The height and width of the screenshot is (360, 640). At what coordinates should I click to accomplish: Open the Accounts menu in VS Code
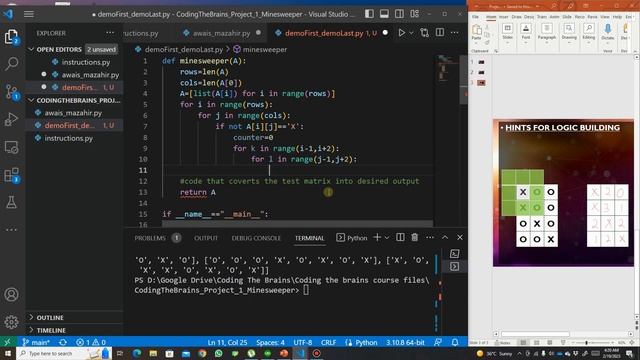[11, 294]
